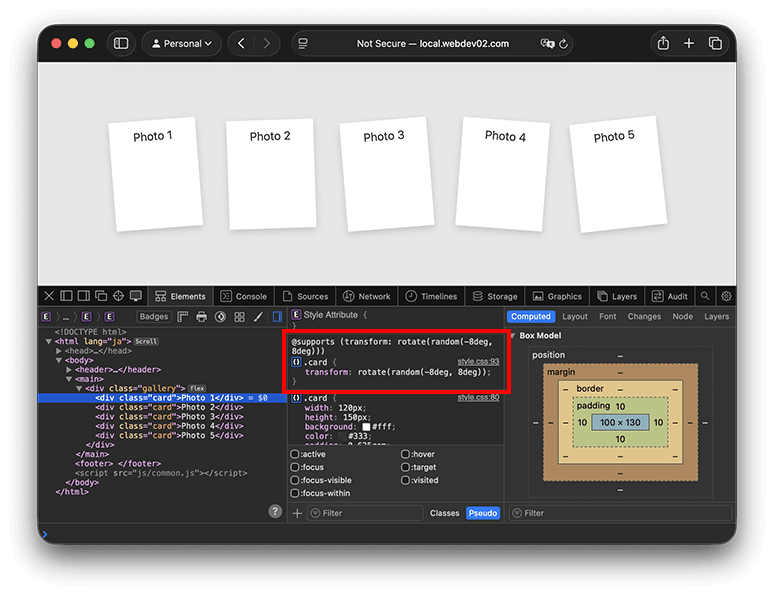The image size is (774, 596).
Task: Open the Badges dropdown
Action: click(154, 317)
